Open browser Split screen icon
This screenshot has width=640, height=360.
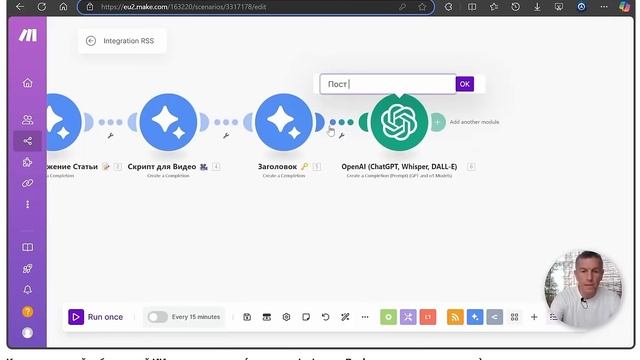point(472,7)
